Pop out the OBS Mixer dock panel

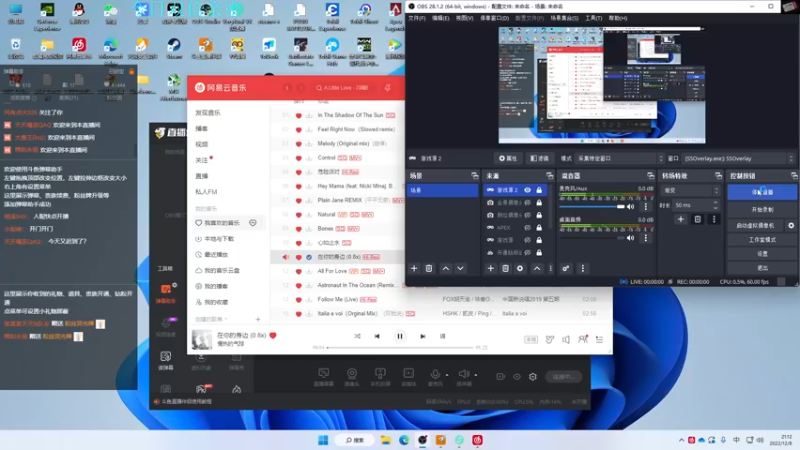[650, 176]
